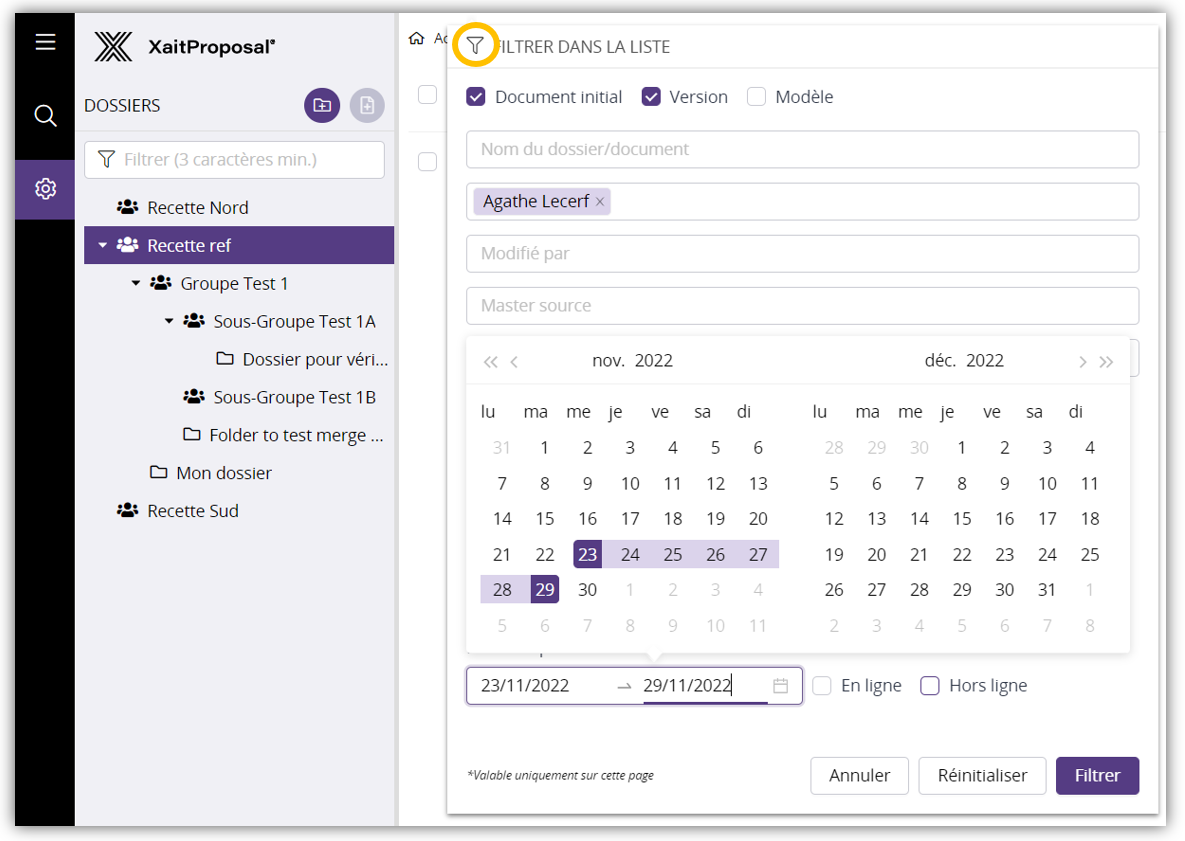This screenshot has height=841, width=1185.
Task: Tick the Hors ligne checkbox
Action: click(x=930, y=686)
